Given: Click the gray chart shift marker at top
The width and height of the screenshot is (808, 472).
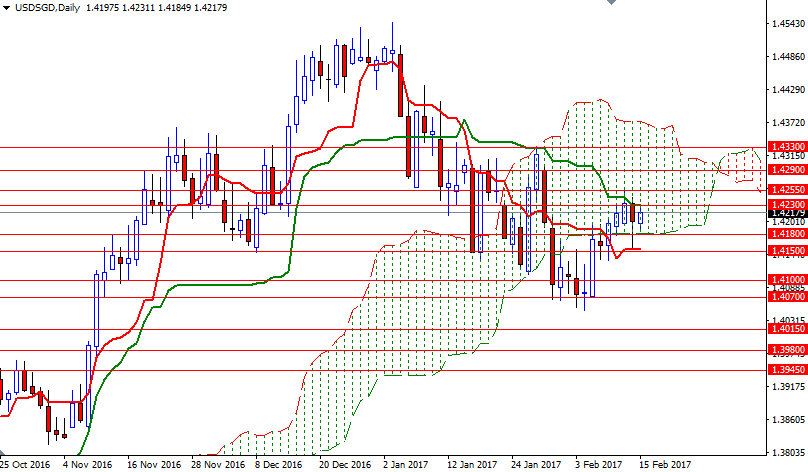Looking at the screenshot, I should click(x=611, y=2).
